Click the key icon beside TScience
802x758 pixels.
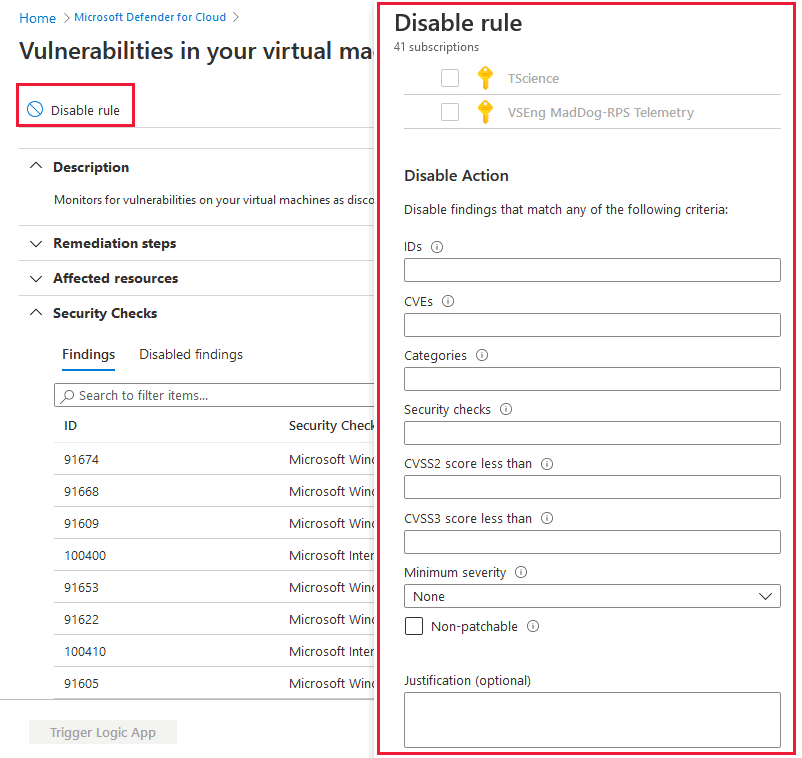coord(485,78)
